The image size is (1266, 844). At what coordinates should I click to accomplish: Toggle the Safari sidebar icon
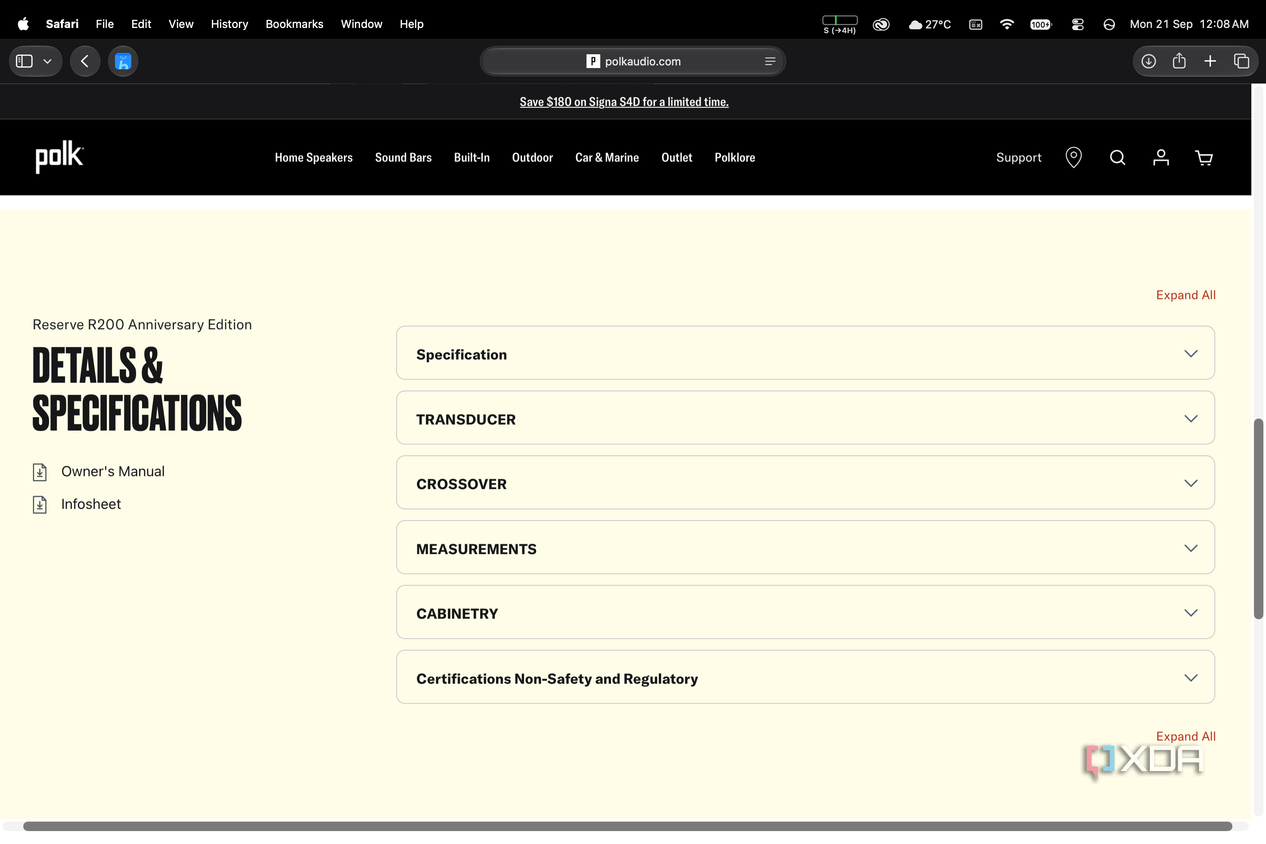(x=25, y=61)
